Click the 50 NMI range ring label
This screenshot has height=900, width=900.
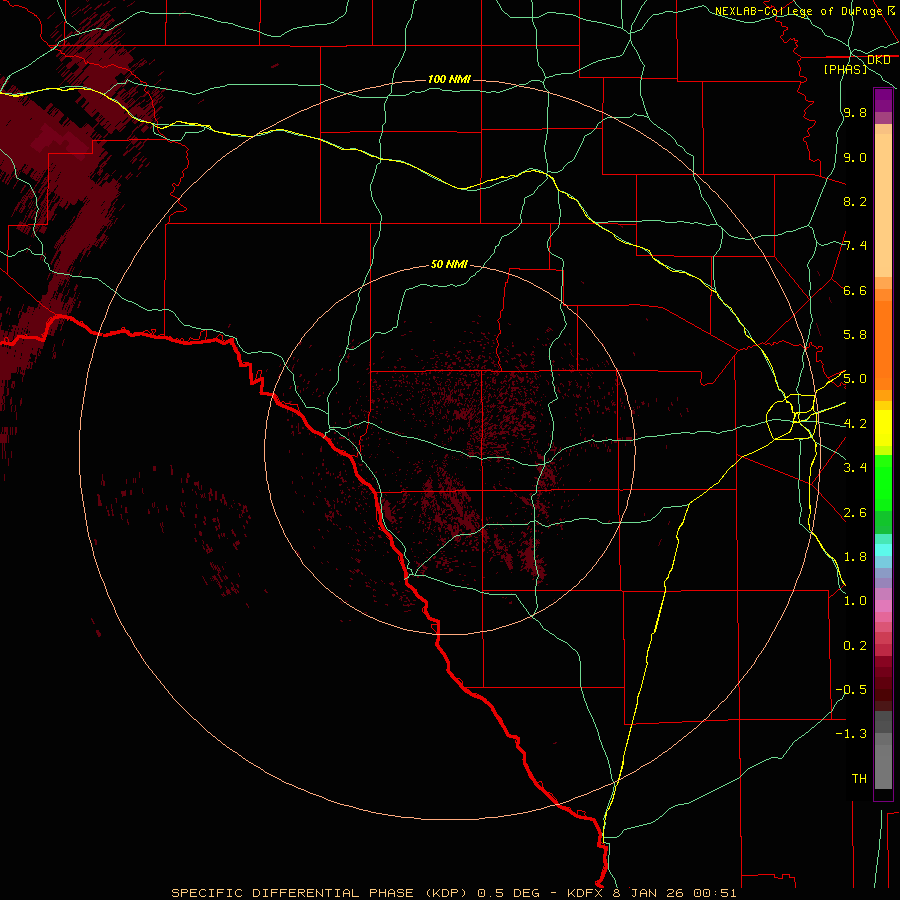point(449,265)
